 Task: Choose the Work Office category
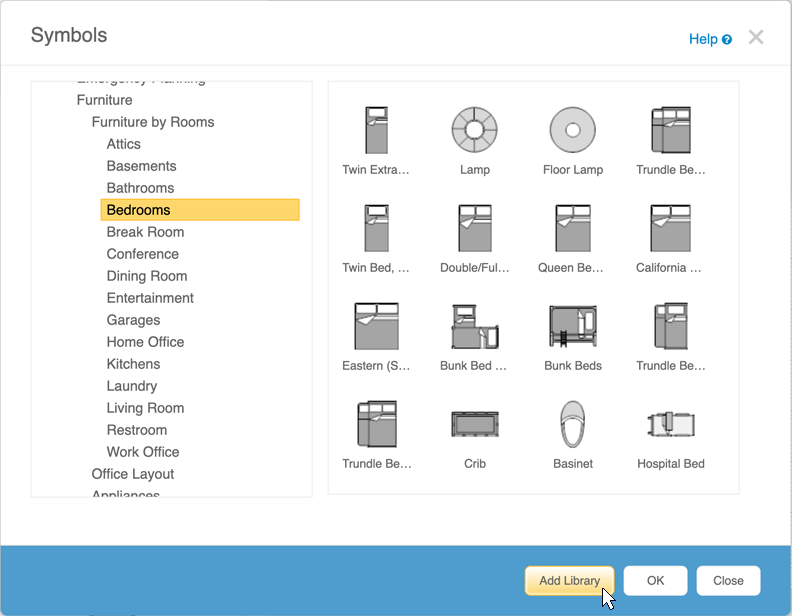[143, 452]
